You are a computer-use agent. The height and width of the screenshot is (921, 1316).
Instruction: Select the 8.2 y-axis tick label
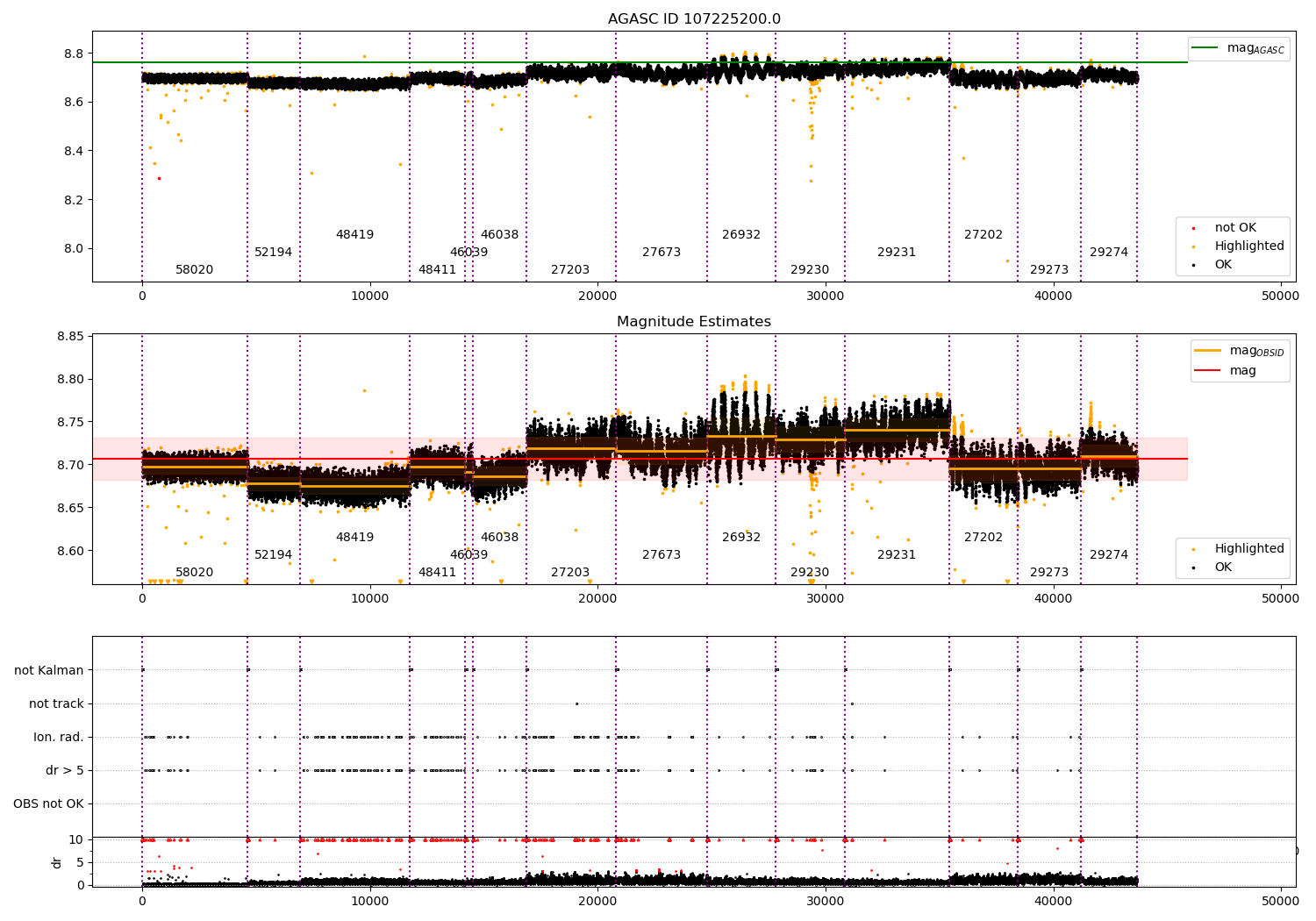point(74,200)
